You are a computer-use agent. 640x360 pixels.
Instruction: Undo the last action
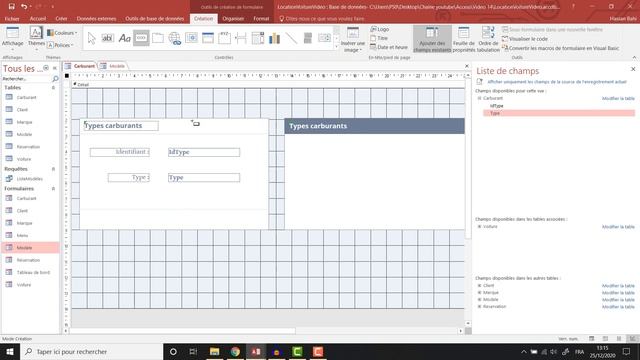[24, 6]
